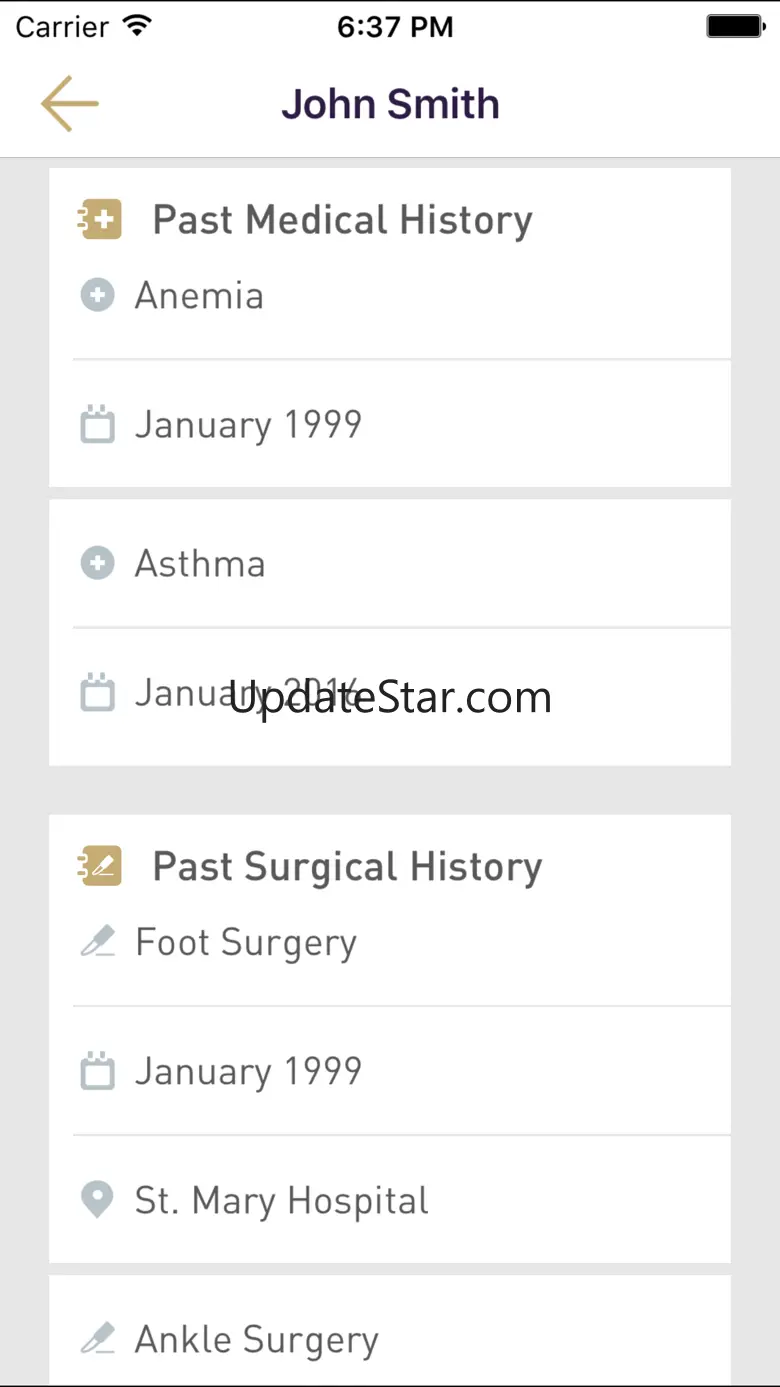
Task: Click the calendar icon on the Asthma date row
Action: pyautogui.click(x=97, y=693)
